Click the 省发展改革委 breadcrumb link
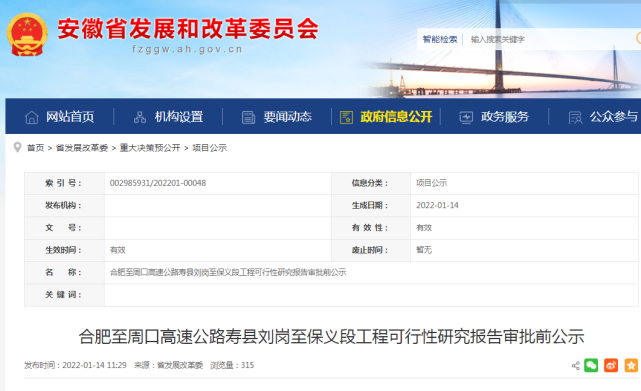This screenshot has height=391, width=641. coord(82,148)
